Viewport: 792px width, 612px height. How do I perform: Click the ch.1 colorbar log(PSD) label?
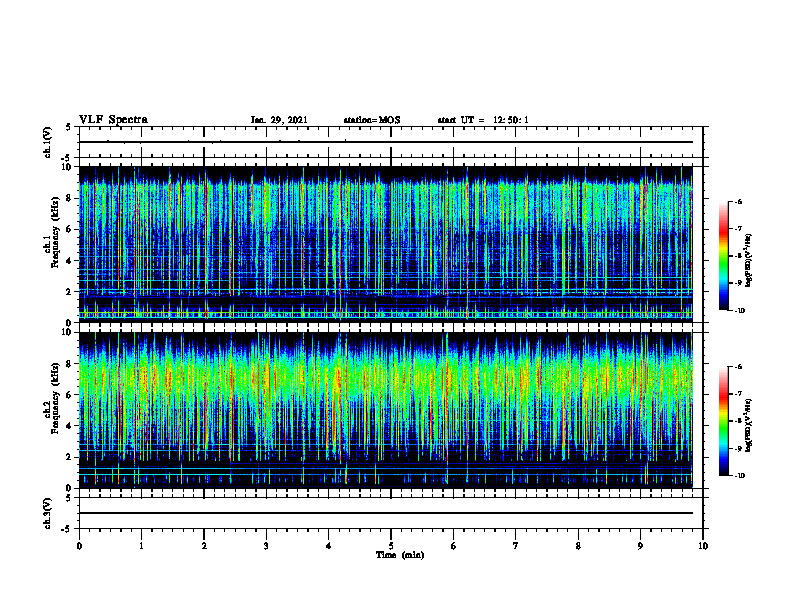tap(749, 261)
